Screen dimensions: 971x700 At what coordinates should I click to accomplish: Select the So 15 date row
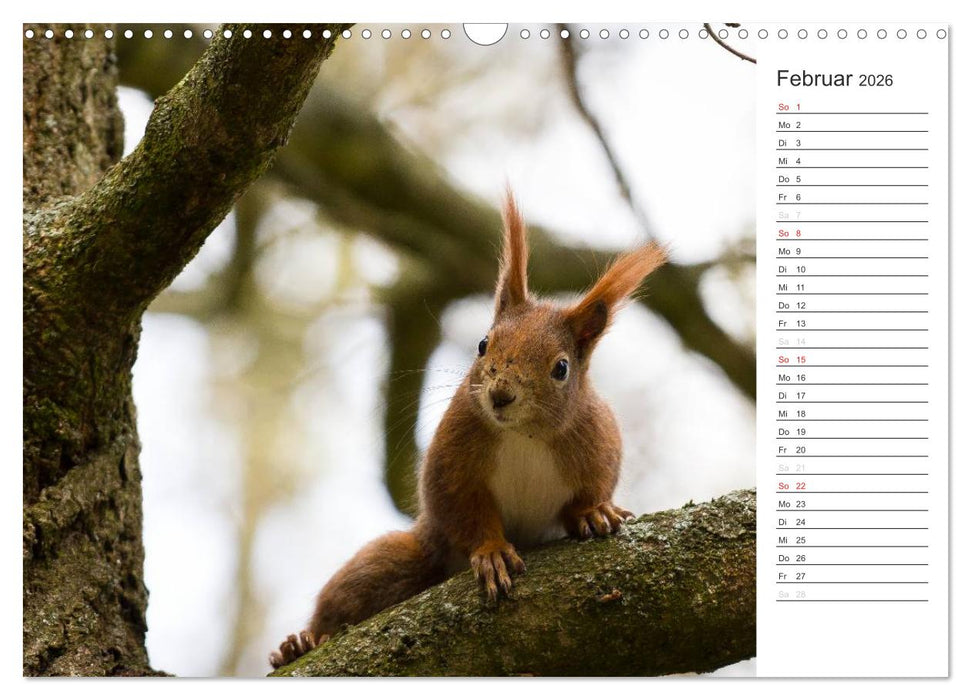pyautogui.click(x=790, y=359)
